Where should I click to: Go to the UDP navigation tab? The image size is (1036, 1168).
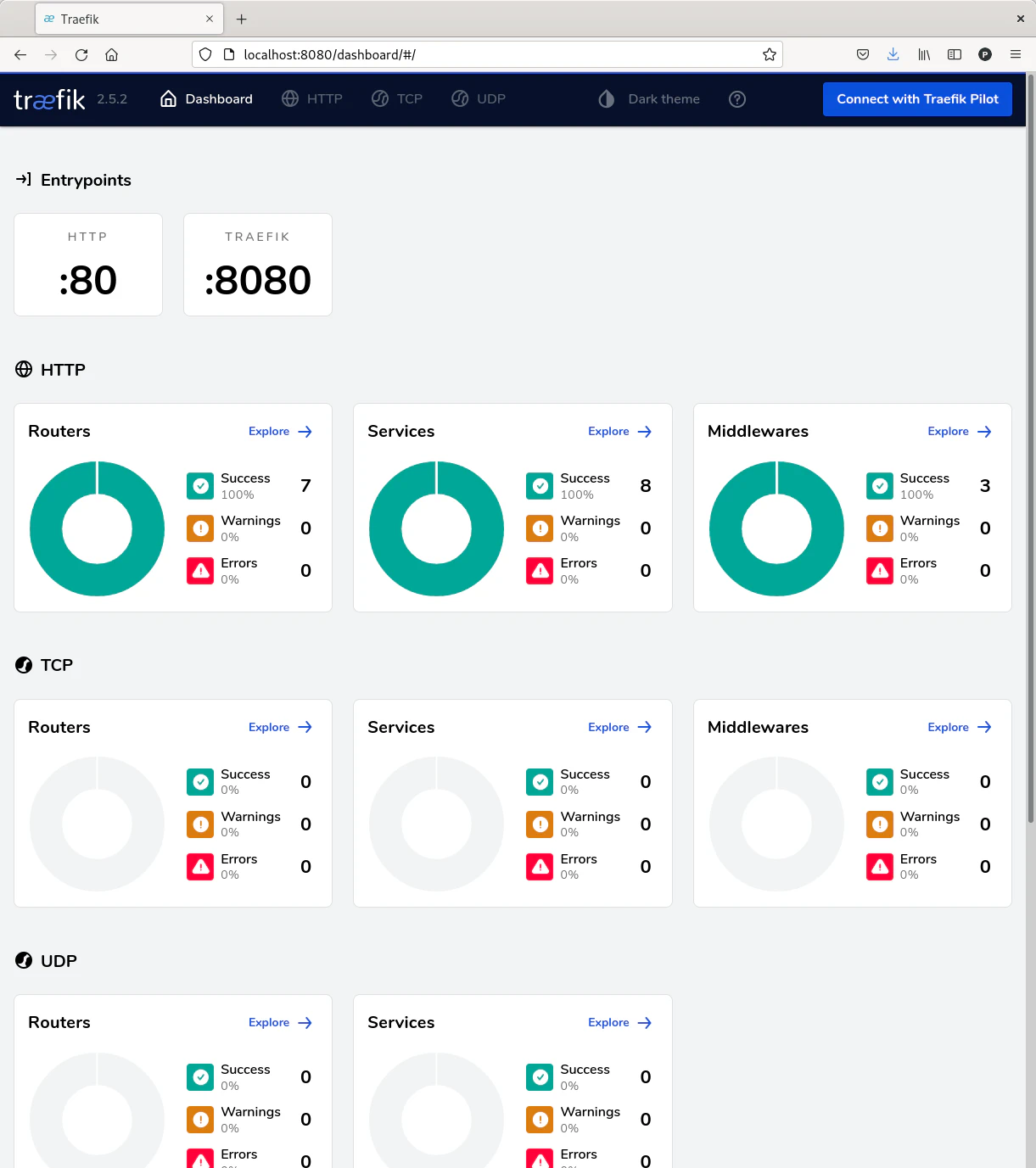(479, 99)
